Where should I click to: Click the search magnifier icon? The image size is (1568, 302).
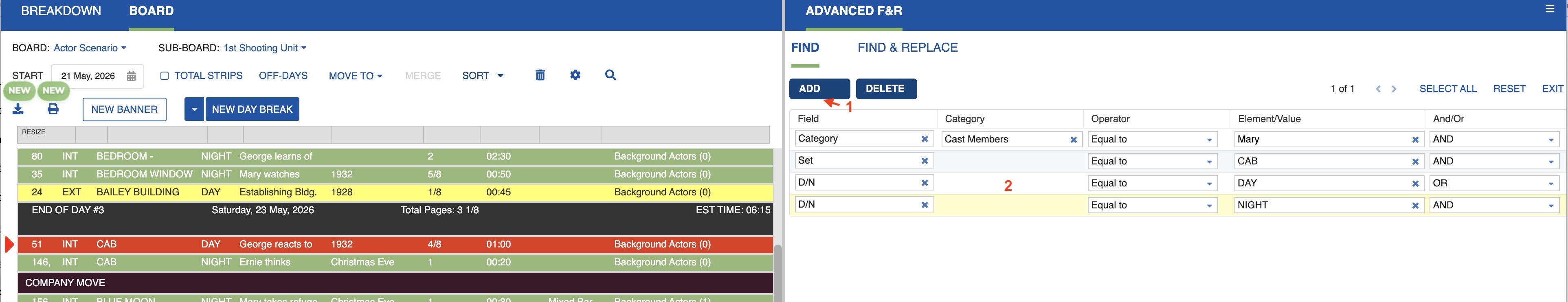pyautogui.click(x=611, y=75)
